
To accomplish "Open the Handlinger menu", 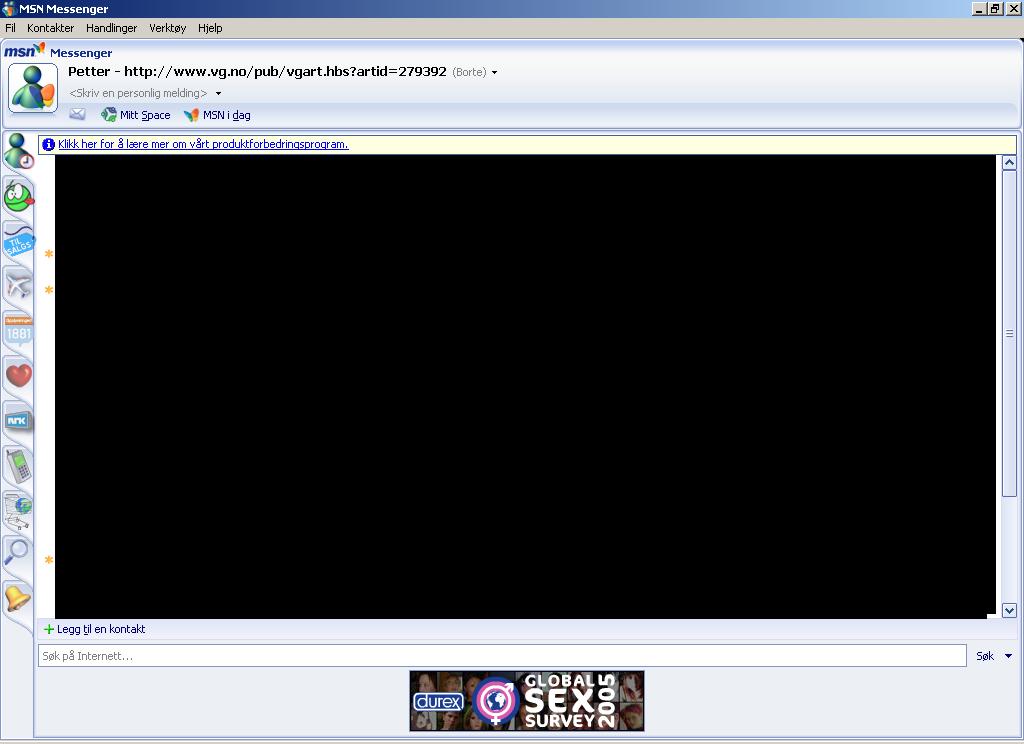I will [x=112, y=28].
